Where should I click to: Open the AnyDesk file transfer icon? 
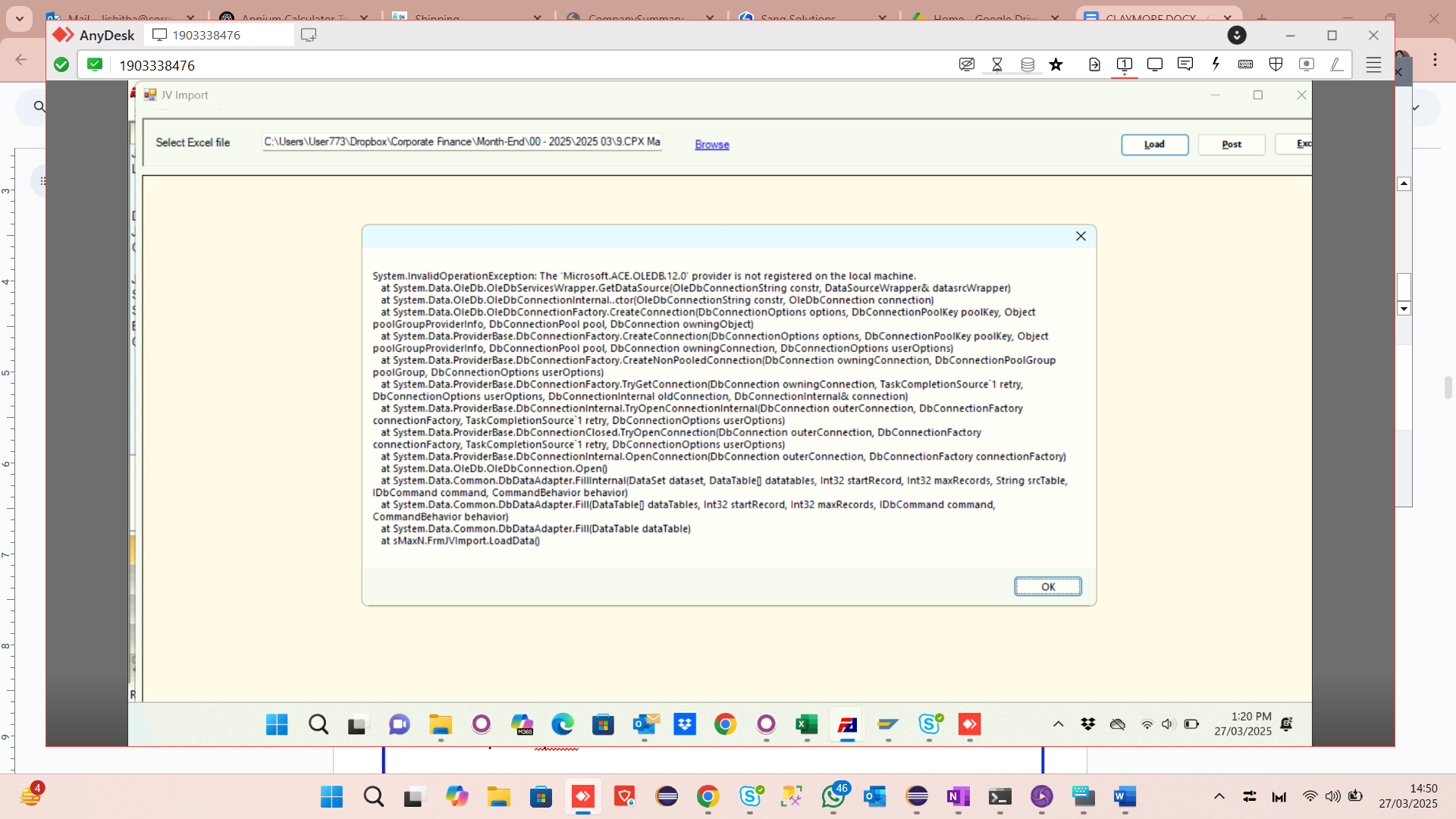pyautogui.click(x=1094, y=64)
